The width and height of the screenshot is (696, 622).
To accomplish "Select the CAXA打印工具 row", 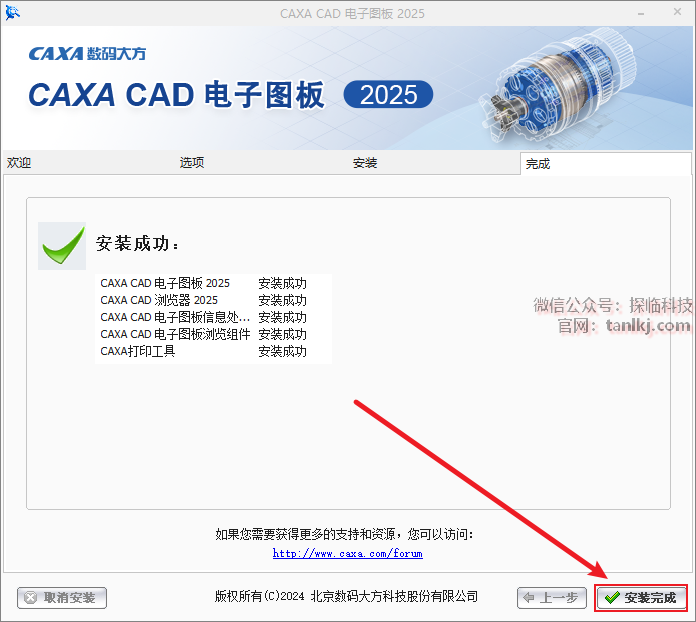I will 213,351.
